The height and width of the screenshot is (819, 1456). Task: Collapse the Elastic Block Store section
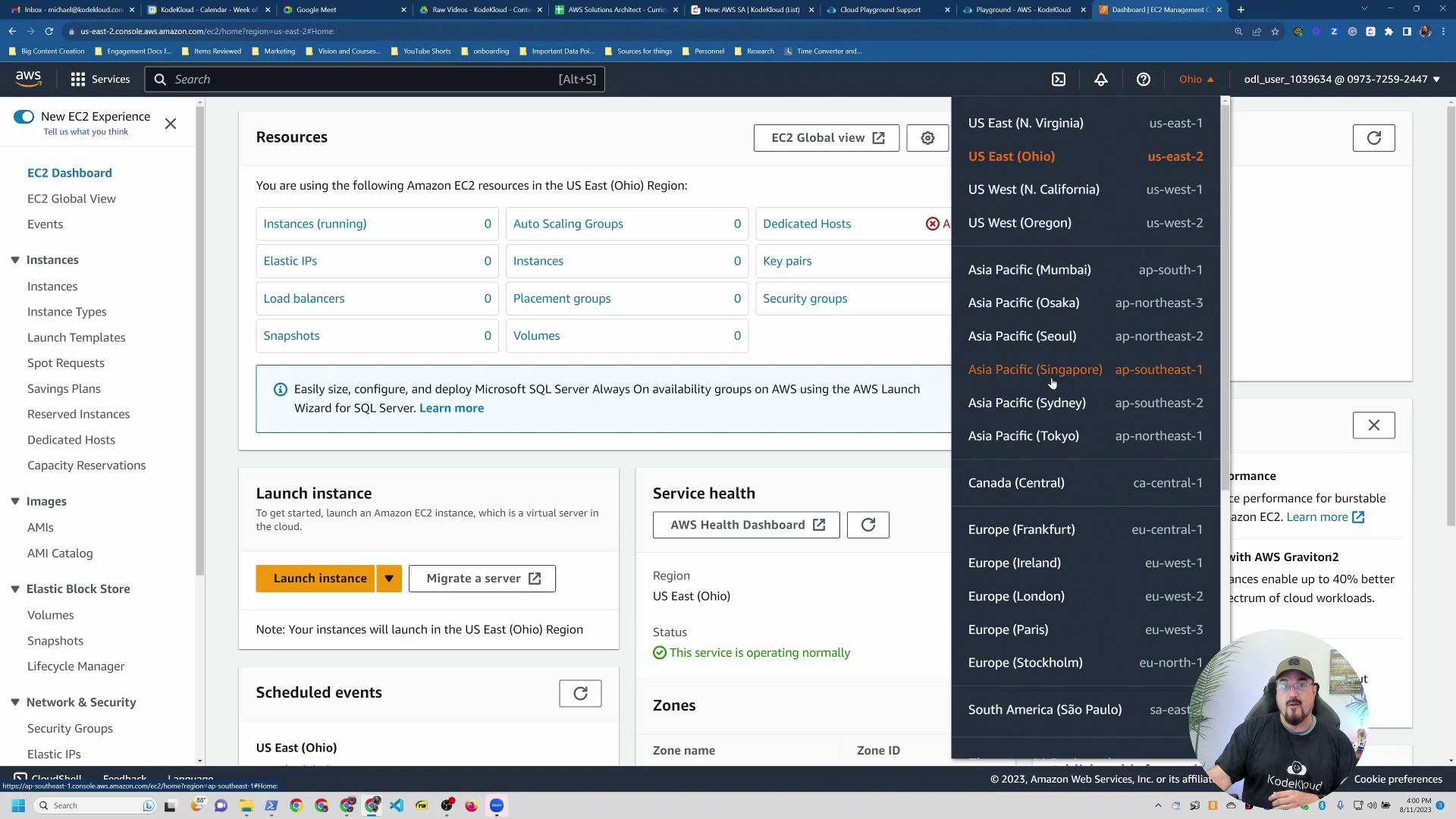(x=15, y=589)
